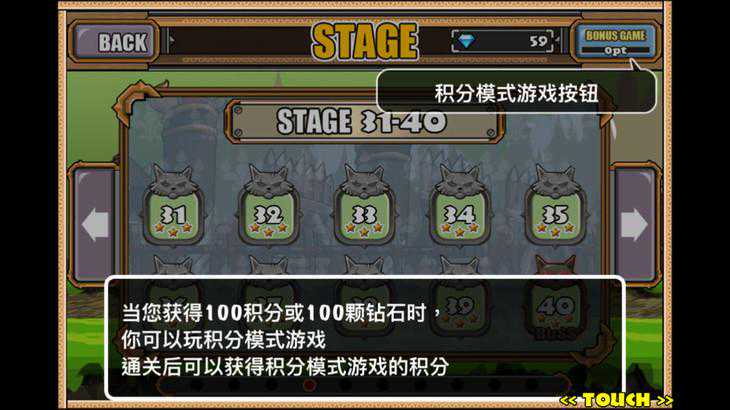Select stage 34 wolf icon
The width and height of the screenshot is (730, 410).
tap(460, 206)
